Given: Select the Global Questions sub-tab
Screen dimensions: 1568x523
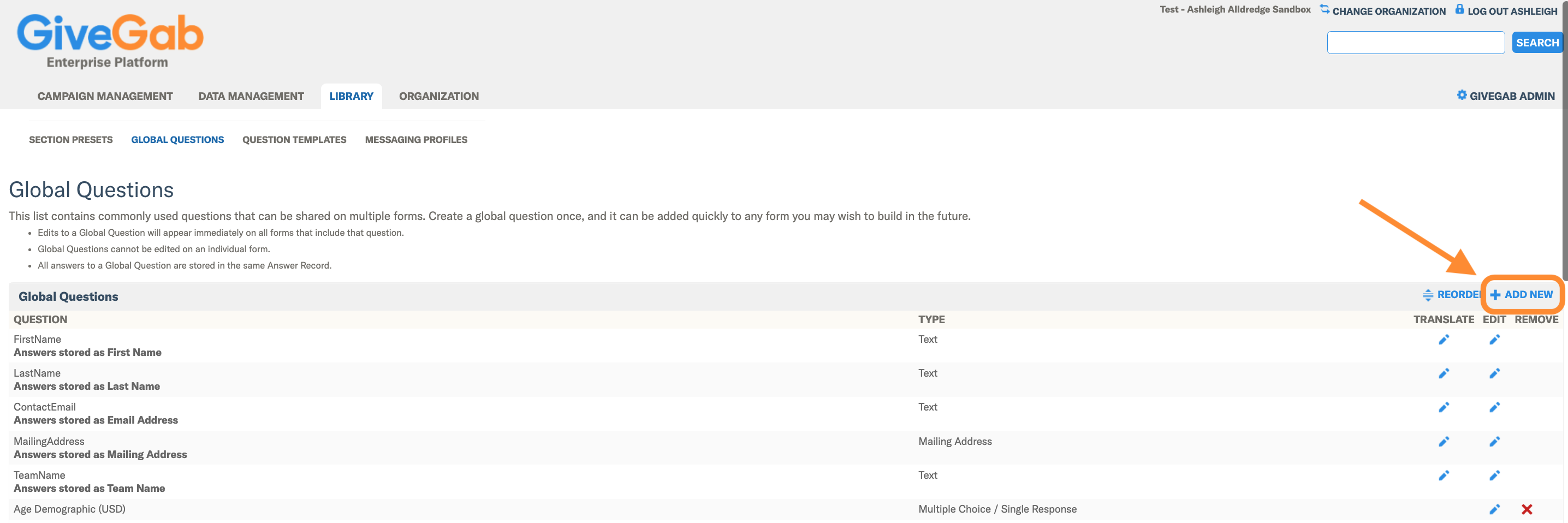Looking at the screenshot, I should point(177,140).
